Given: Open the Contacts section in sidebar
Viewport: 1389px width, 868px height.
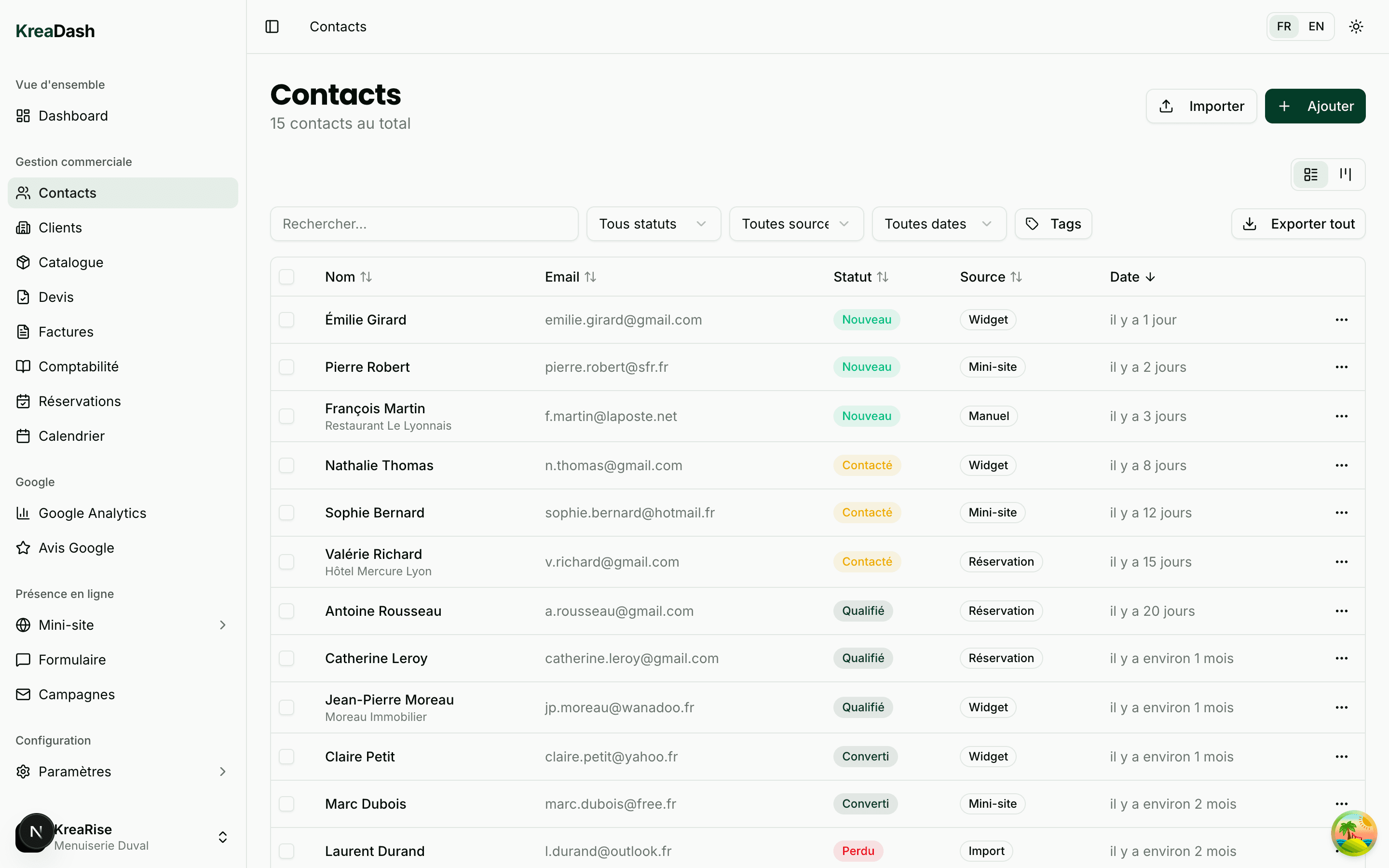Looking at the screenshot, I should tap(67, 193).
